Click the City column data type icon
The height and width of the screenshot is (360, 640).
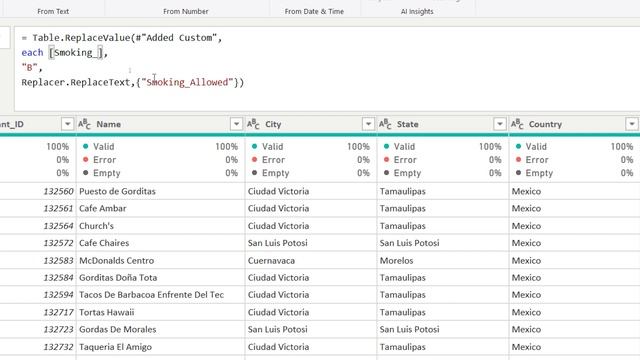pyautogui.click(x=253, y=124)
